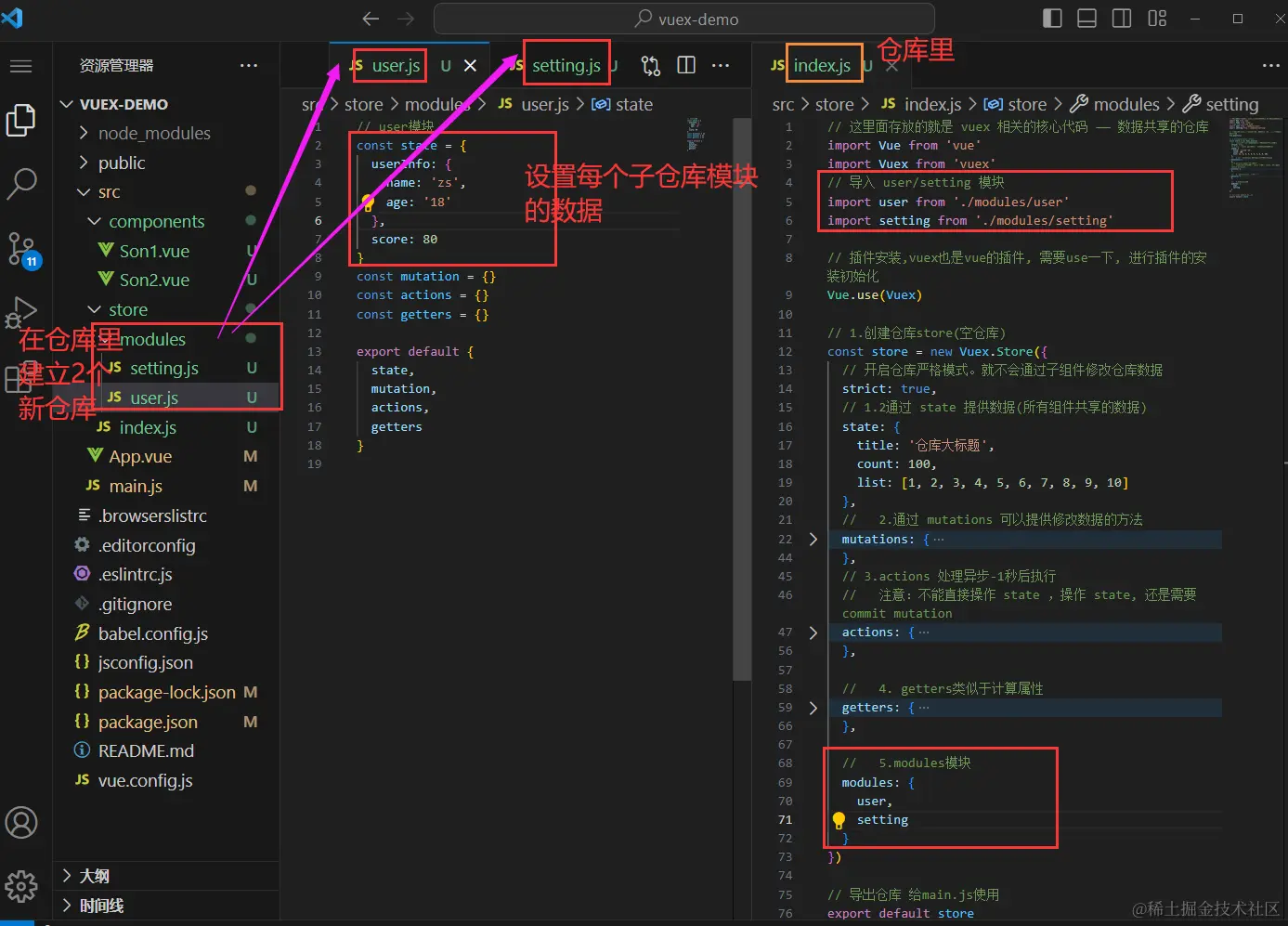Viewport: 1288px width, 926px height.
Task: Open the Accounts icon in activity bar
Action: [21, 823]
